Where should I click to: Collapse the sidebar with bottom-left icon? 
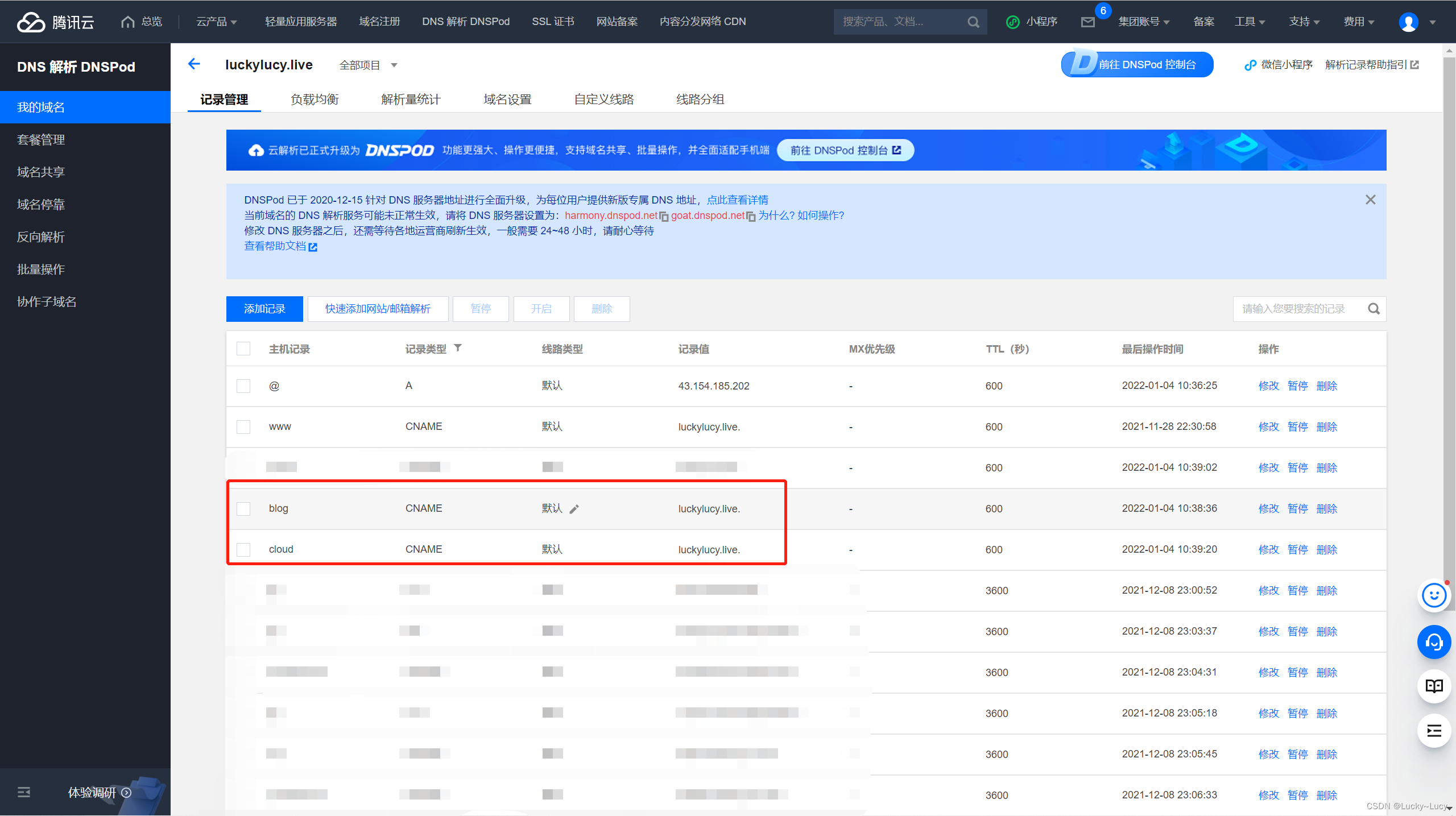pos(24,792)
